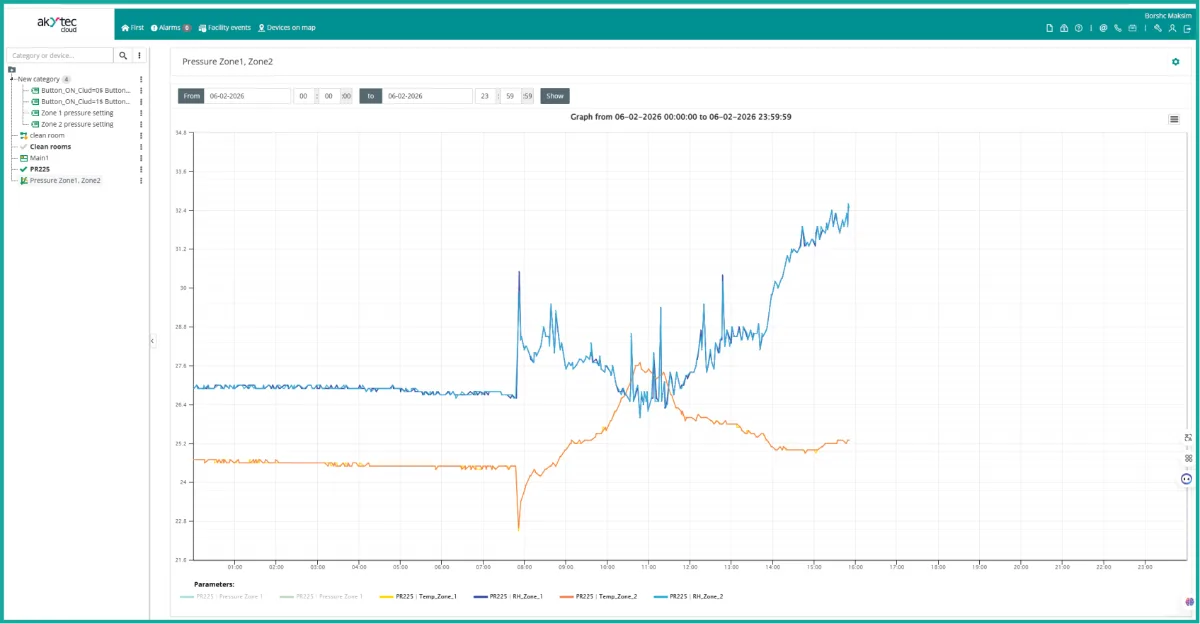1200x624 pixels.
Task: Click the Show button
Action: click(x=555, y=96)
